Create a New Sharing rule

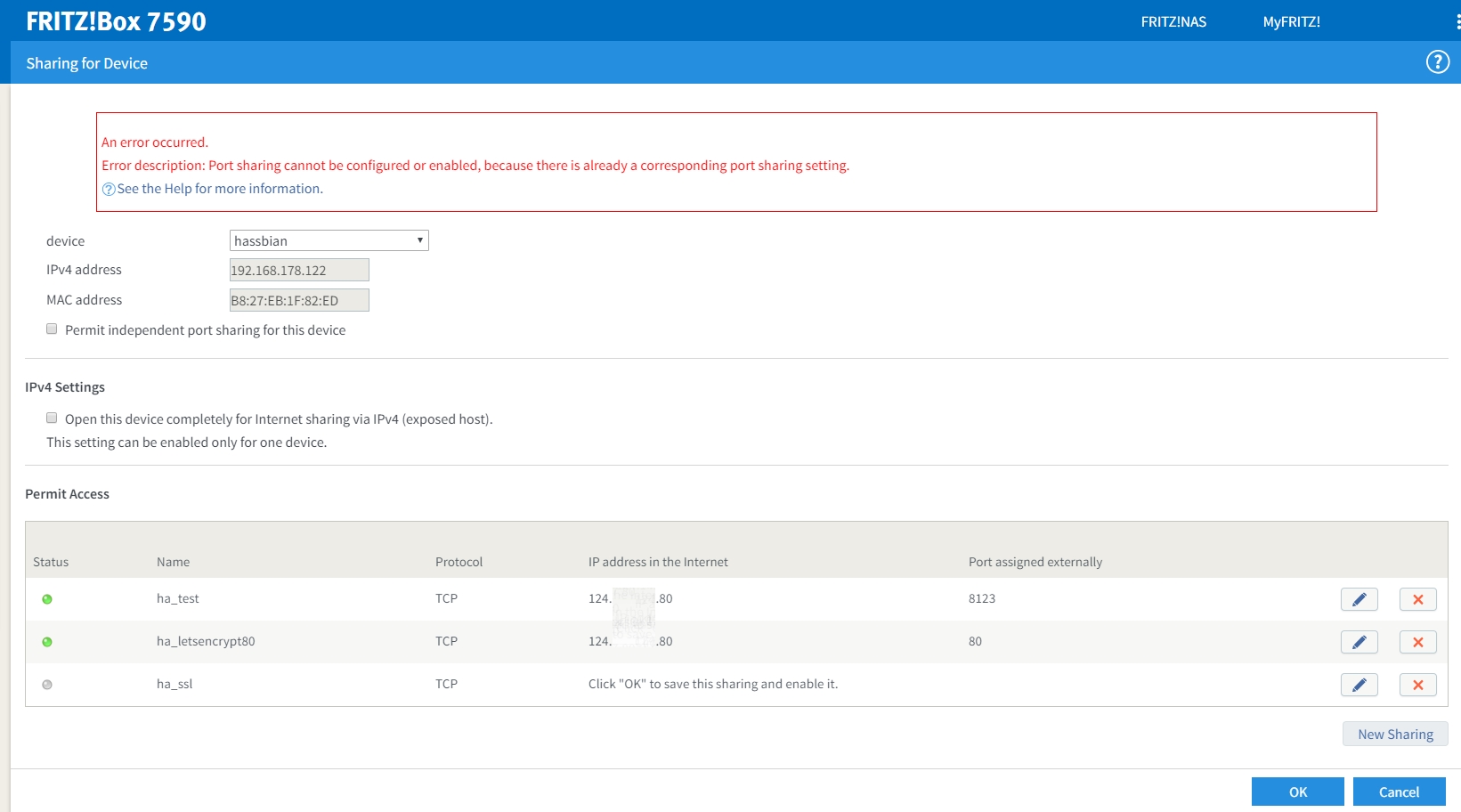pyautogui.click(x=1394, y=734)
